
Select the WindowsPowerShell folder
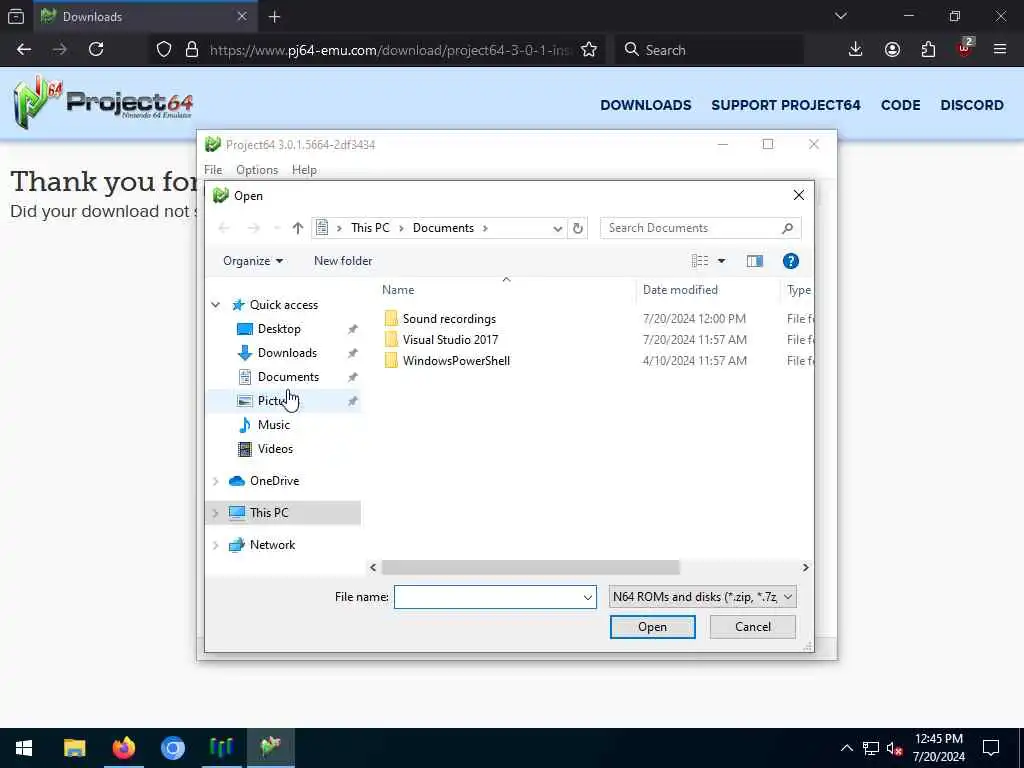[x=456, y=360]
